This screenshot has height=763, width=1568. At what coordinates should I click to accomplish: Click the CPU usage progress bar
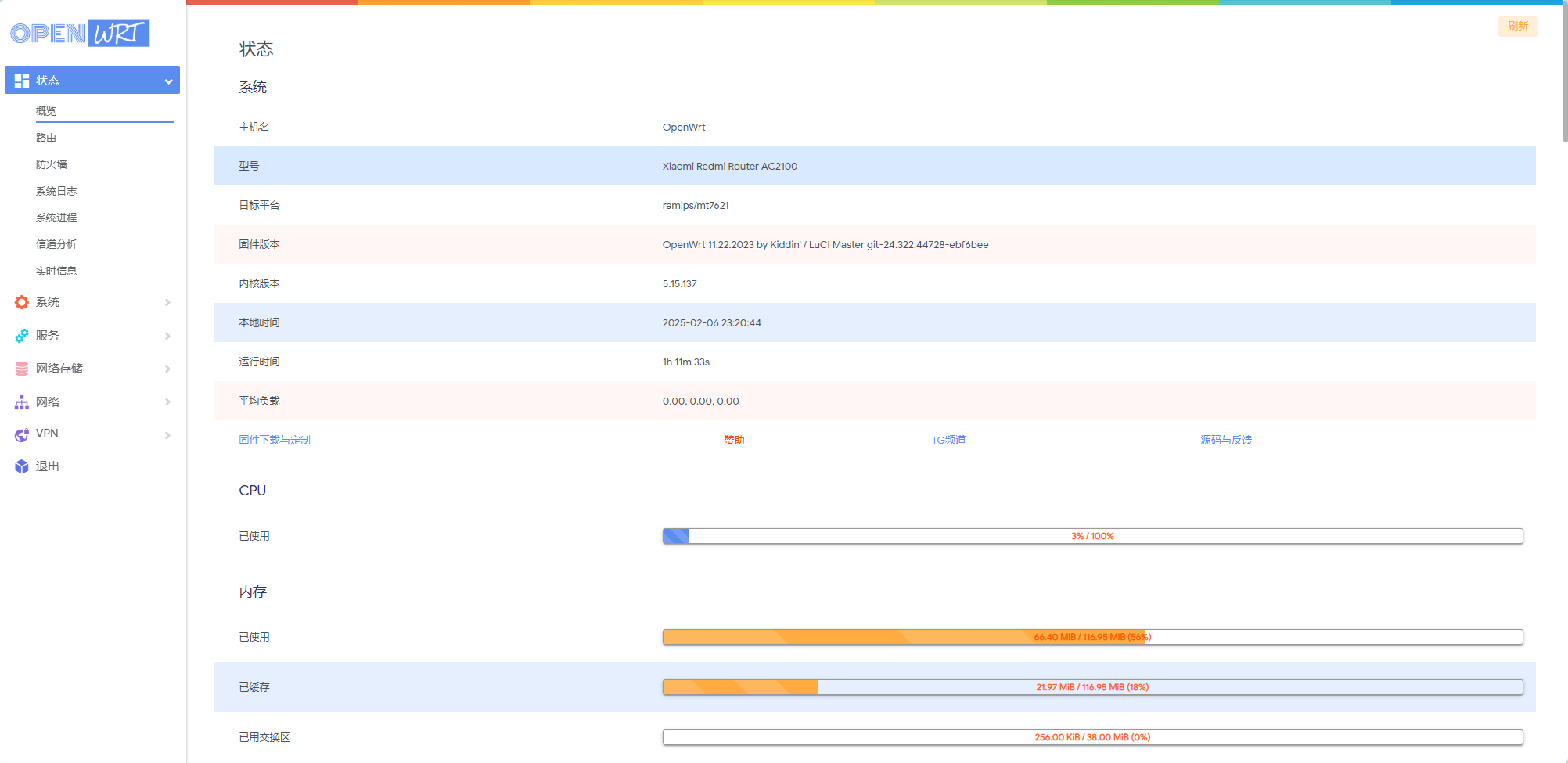click(1092, 536)
